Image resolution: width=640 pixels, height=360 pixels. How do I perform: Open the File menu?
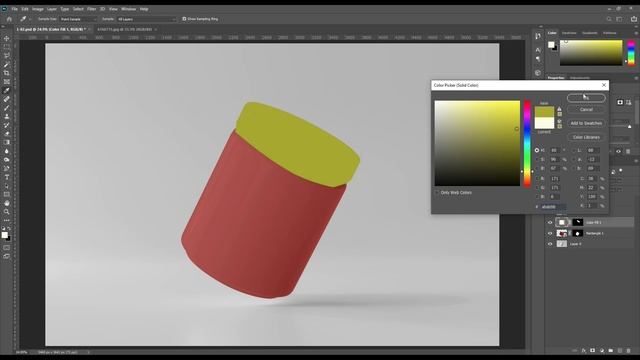[14, 9]
